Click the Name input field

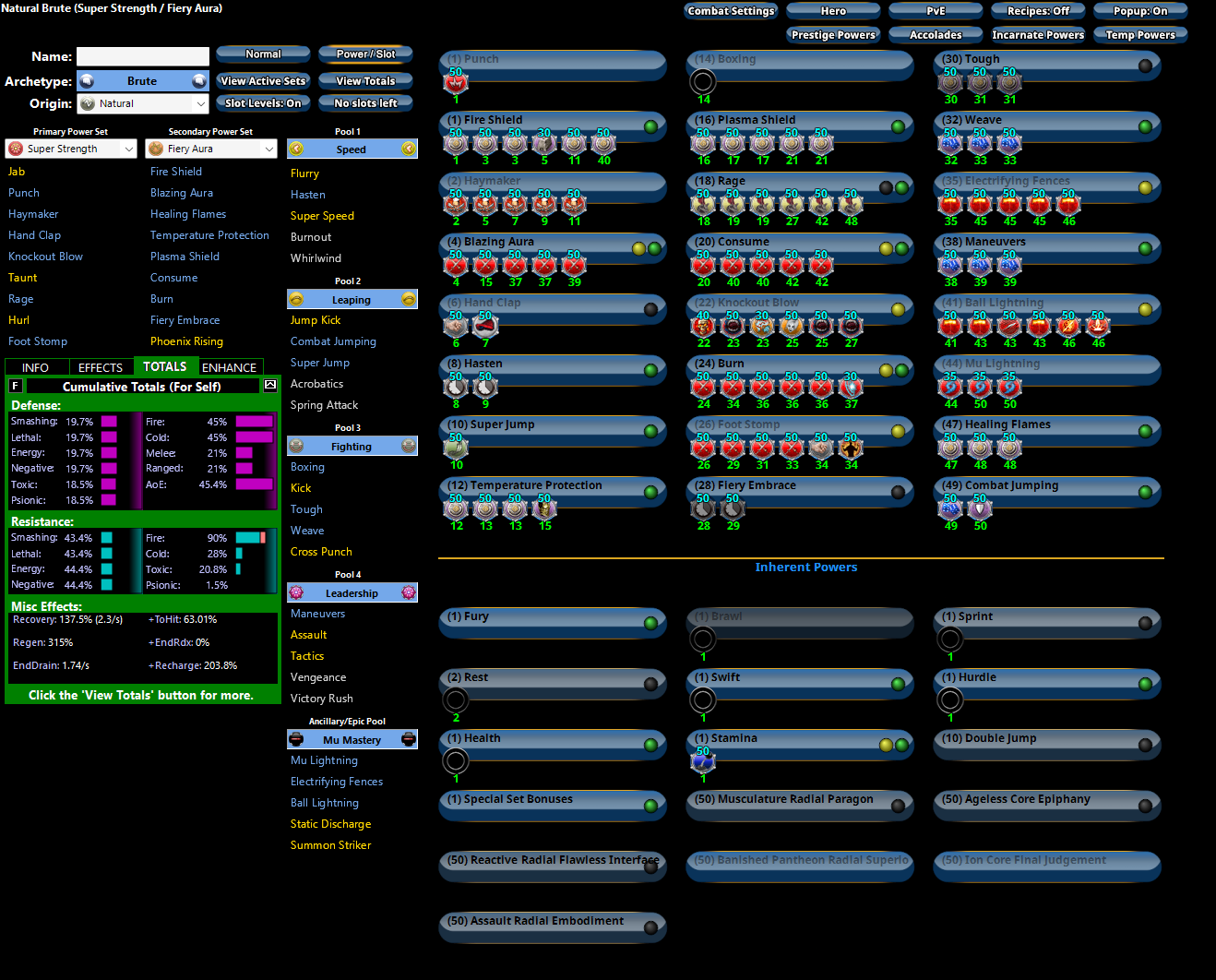[x=143, y=56]
